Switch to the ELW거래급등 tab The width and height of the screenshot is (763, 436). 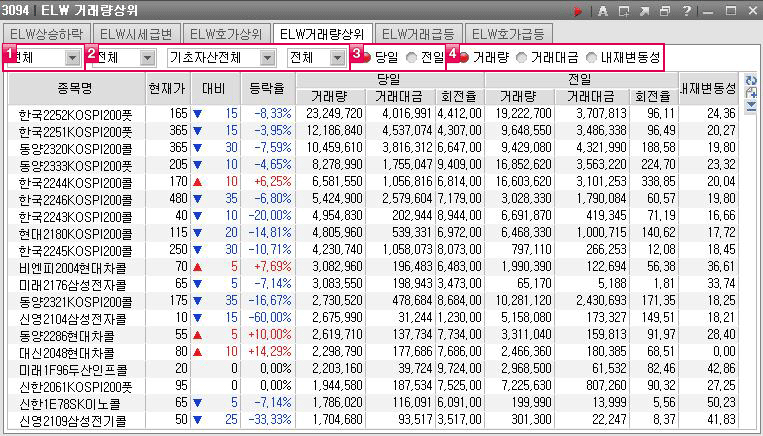418,34
